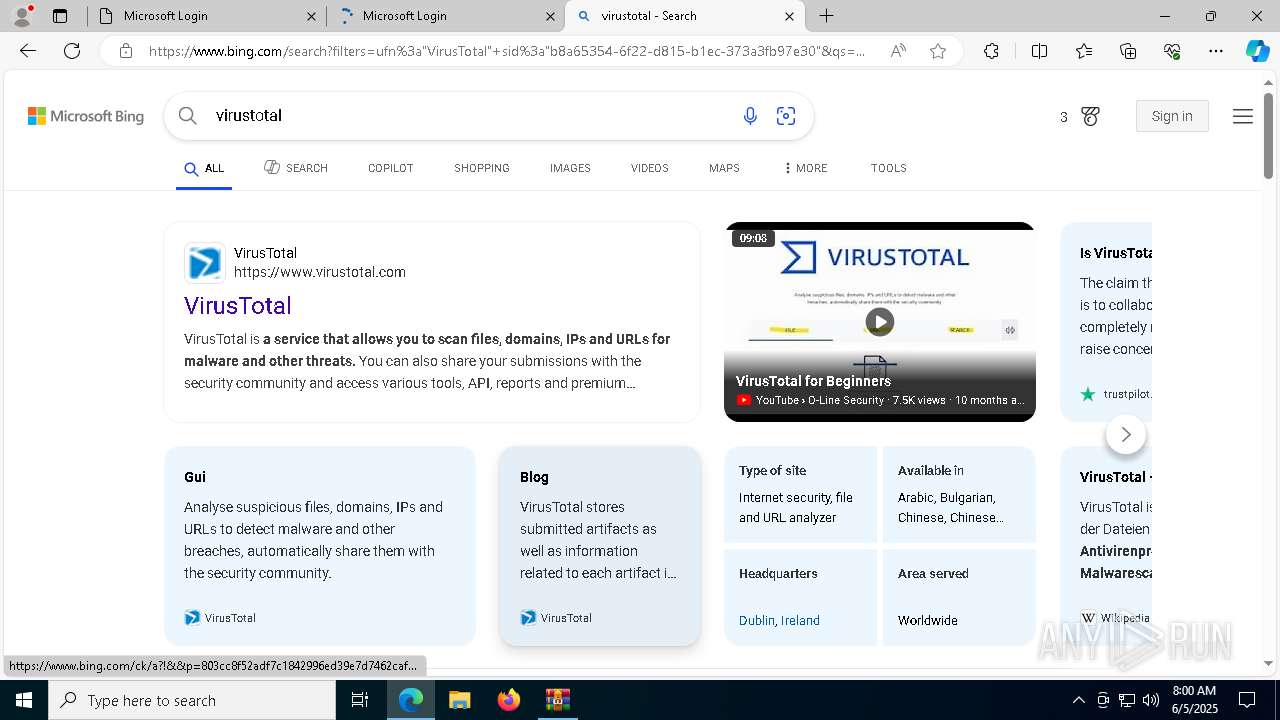Image resolution: width=1280 pixels, height=720 pixels.
Task: Add page to favorites star icon
Action: (x=938, y=51)
